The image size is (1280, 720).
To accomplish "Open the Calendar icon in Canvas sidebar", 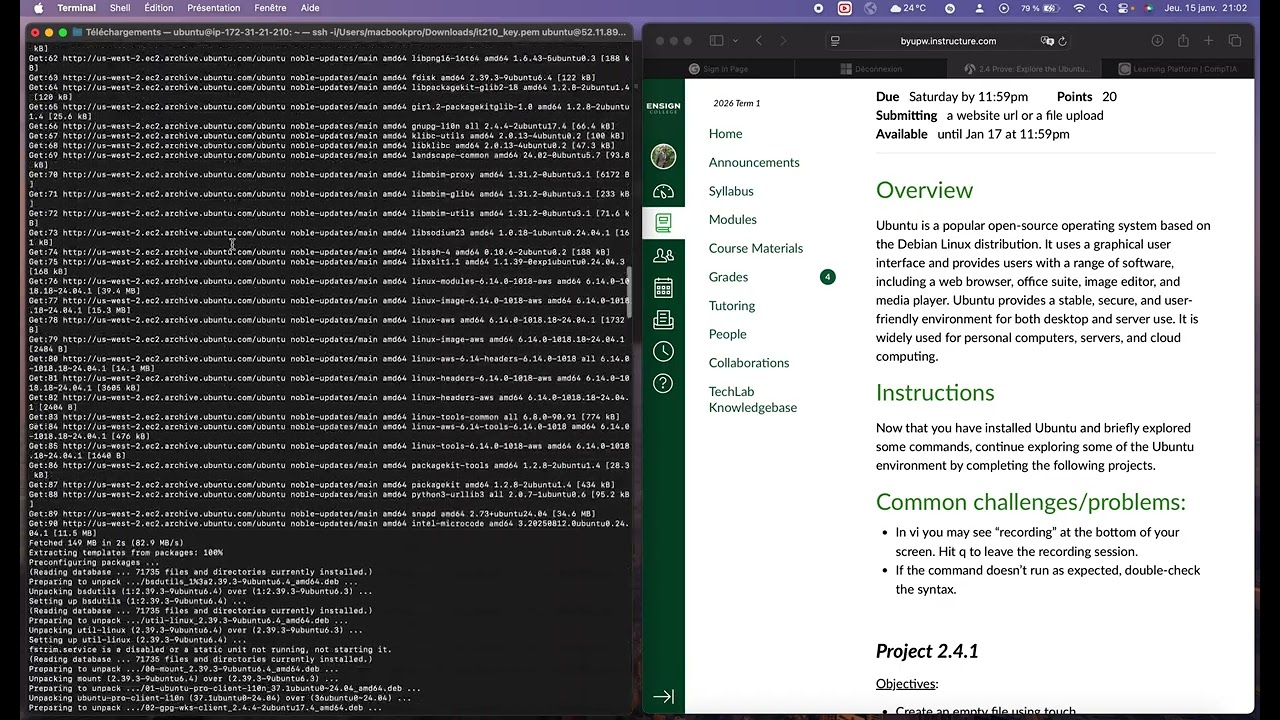I will [x=663, y=288].
